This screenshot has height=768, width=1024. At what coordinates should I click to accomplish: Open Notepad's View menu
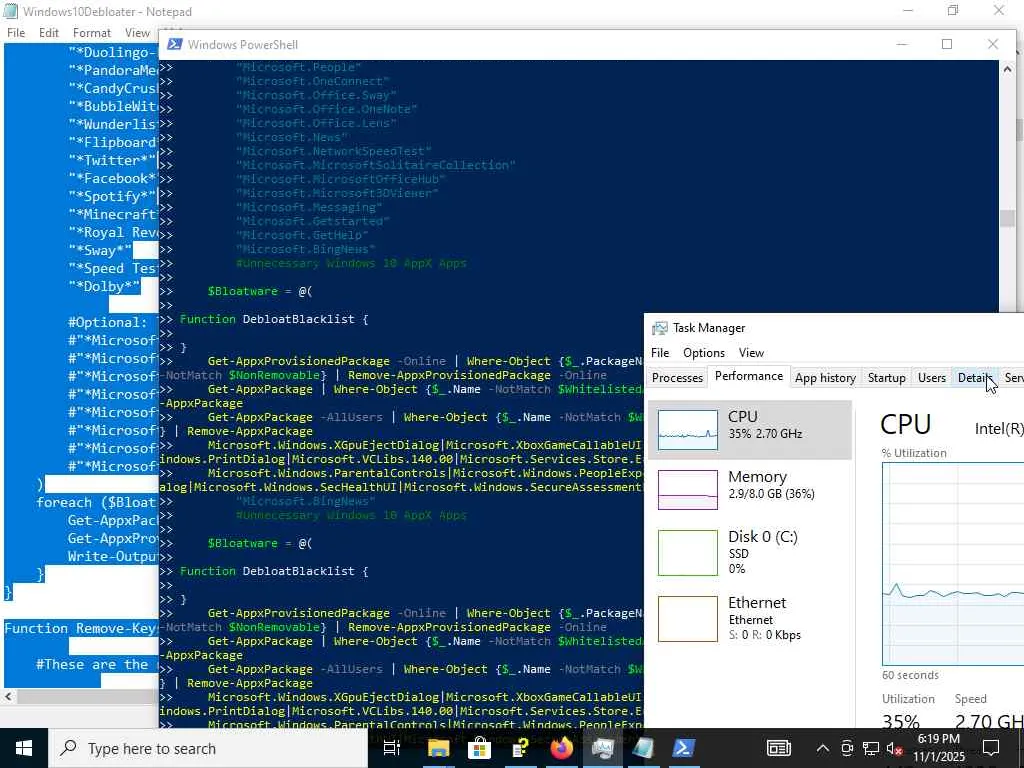pyautogui.click(x=137, y=33)
